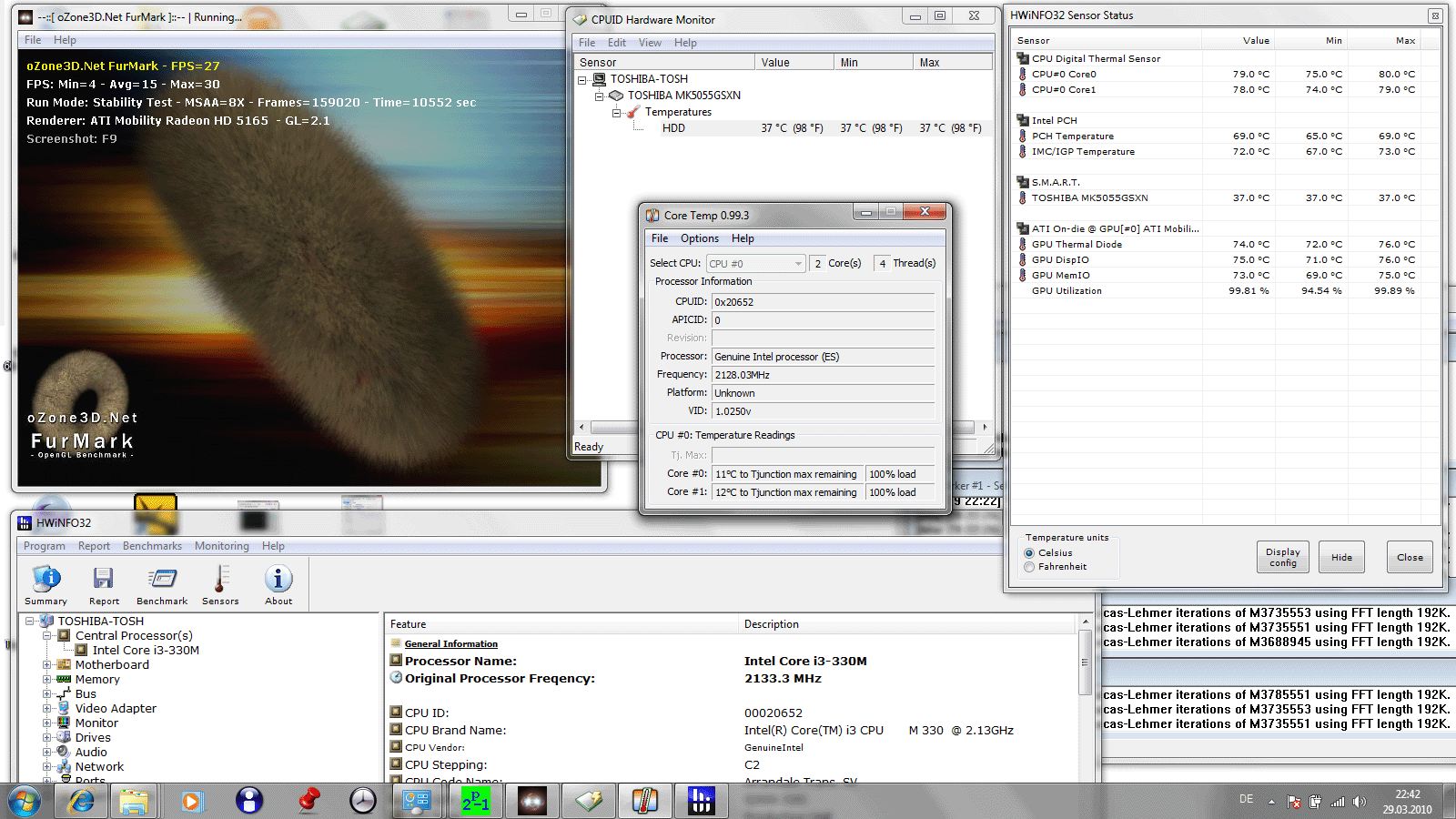The width and height of the screenshot is (1456, 819).
Task: Select the Celsius temperature unit
Action: click(1029, 553)
